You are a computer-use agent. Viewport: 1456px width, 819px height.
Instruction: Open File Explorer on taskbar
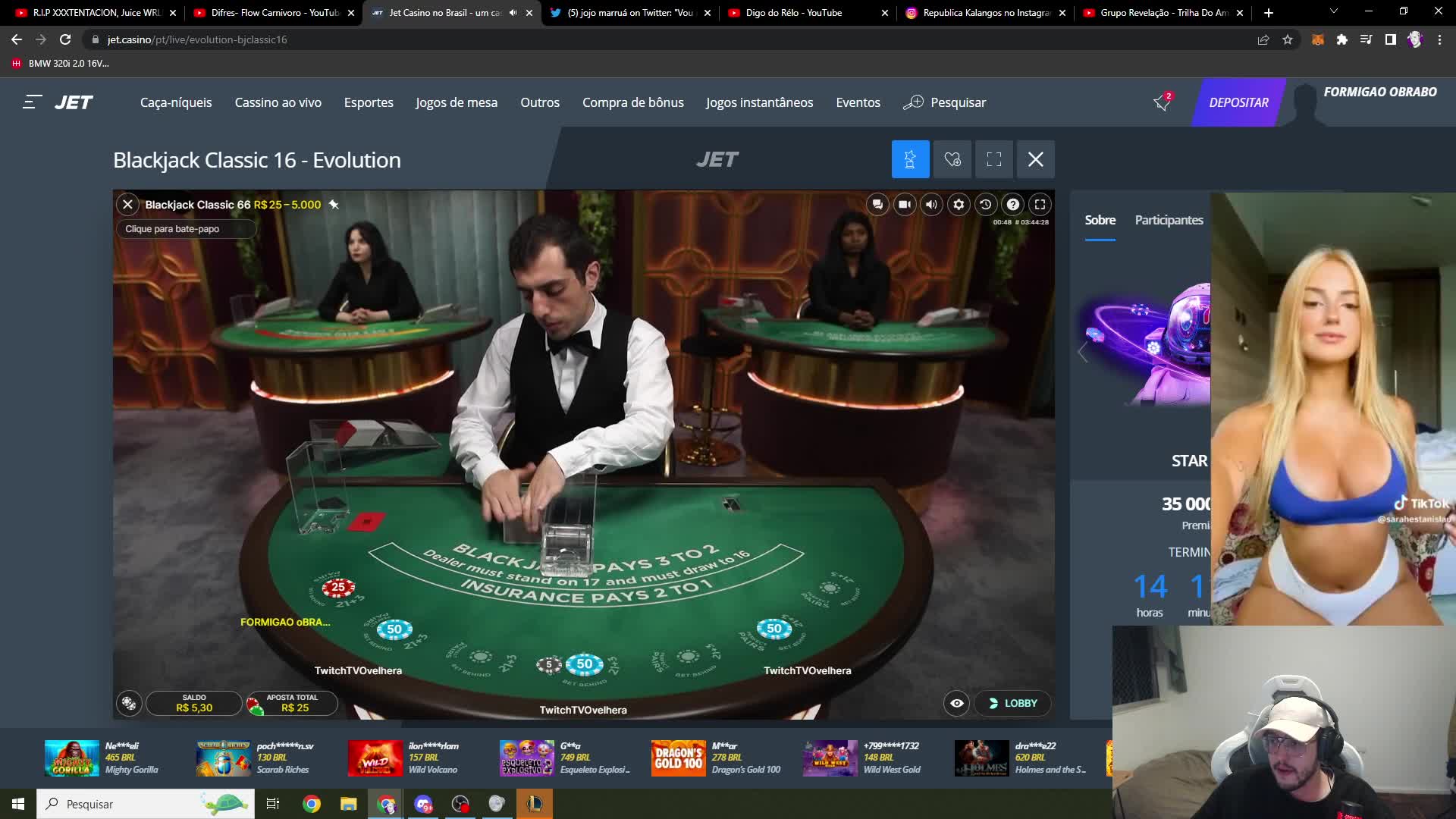click(348, 804)
